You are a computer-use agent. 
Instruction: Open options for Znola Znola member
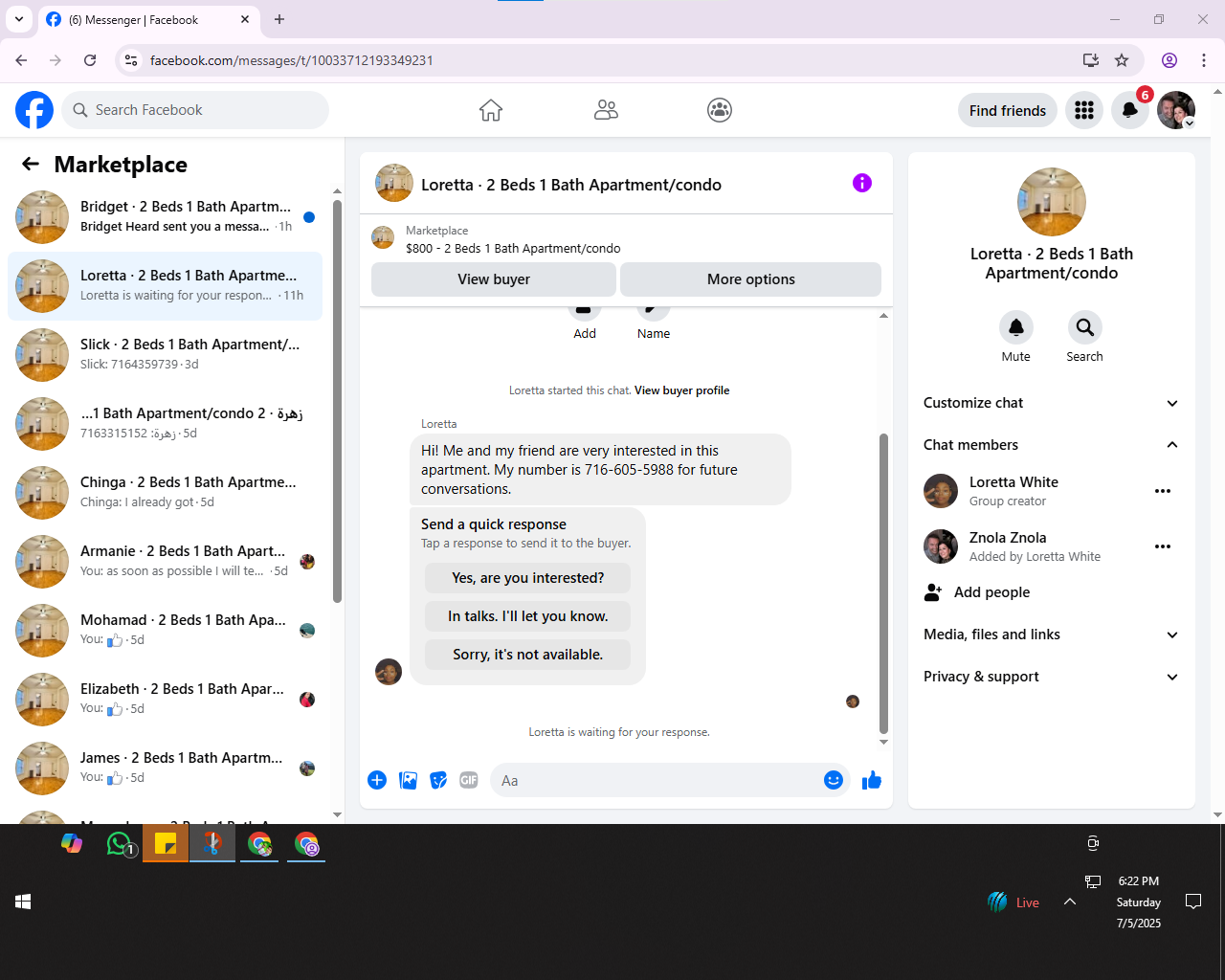(x=1163, y=546)
